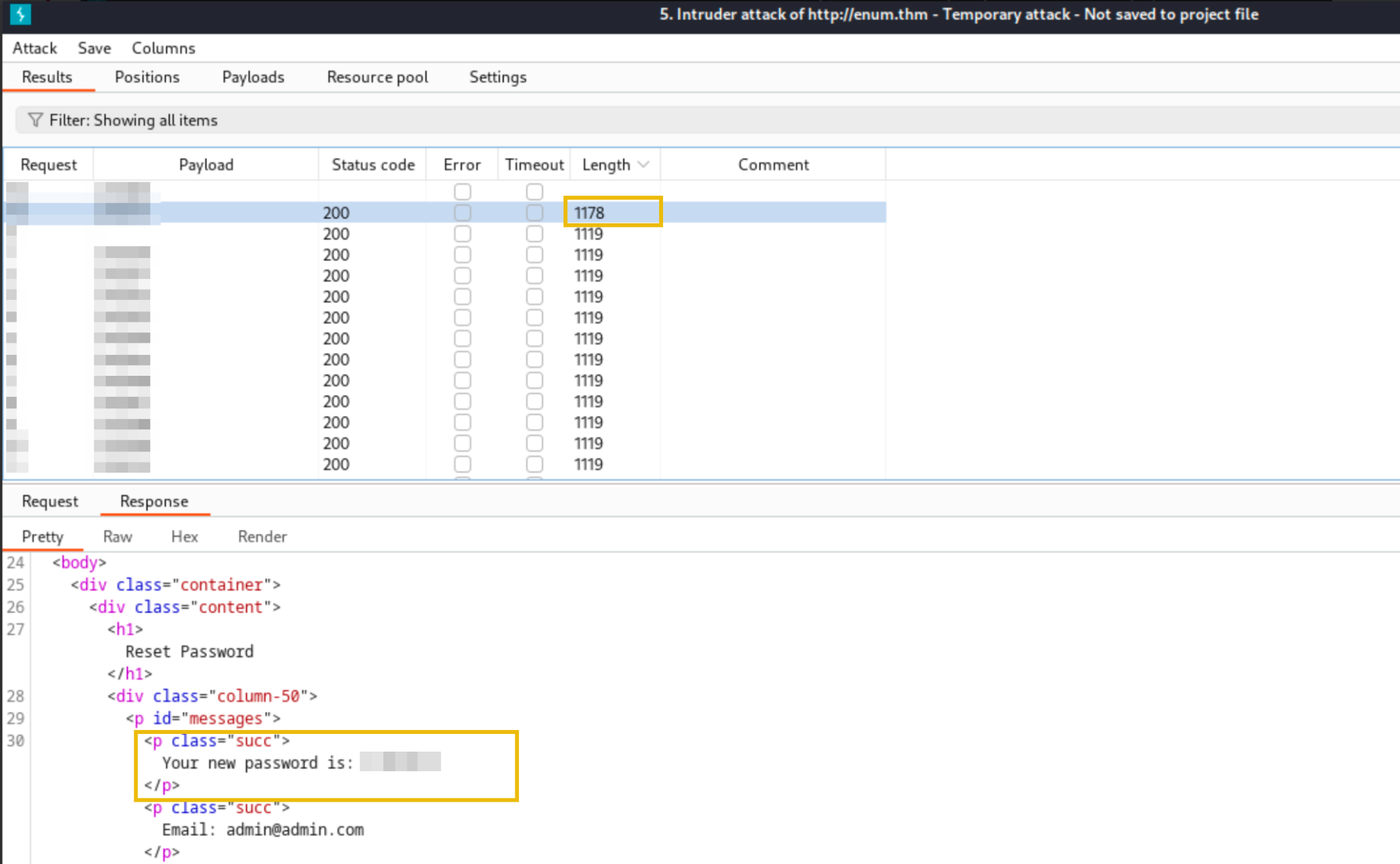The width and height of the screenshot is (1400, 864).
Task: Switch to the Positions tab
Action: pos(147,77)
